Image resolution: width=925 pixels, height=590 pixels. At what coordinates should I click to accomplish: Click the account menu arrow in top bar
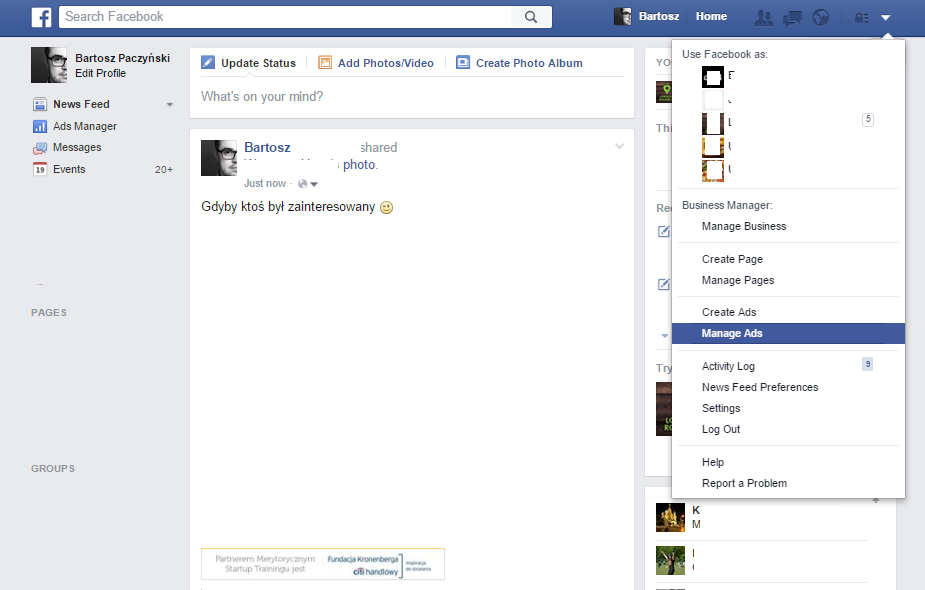point(885,18)
